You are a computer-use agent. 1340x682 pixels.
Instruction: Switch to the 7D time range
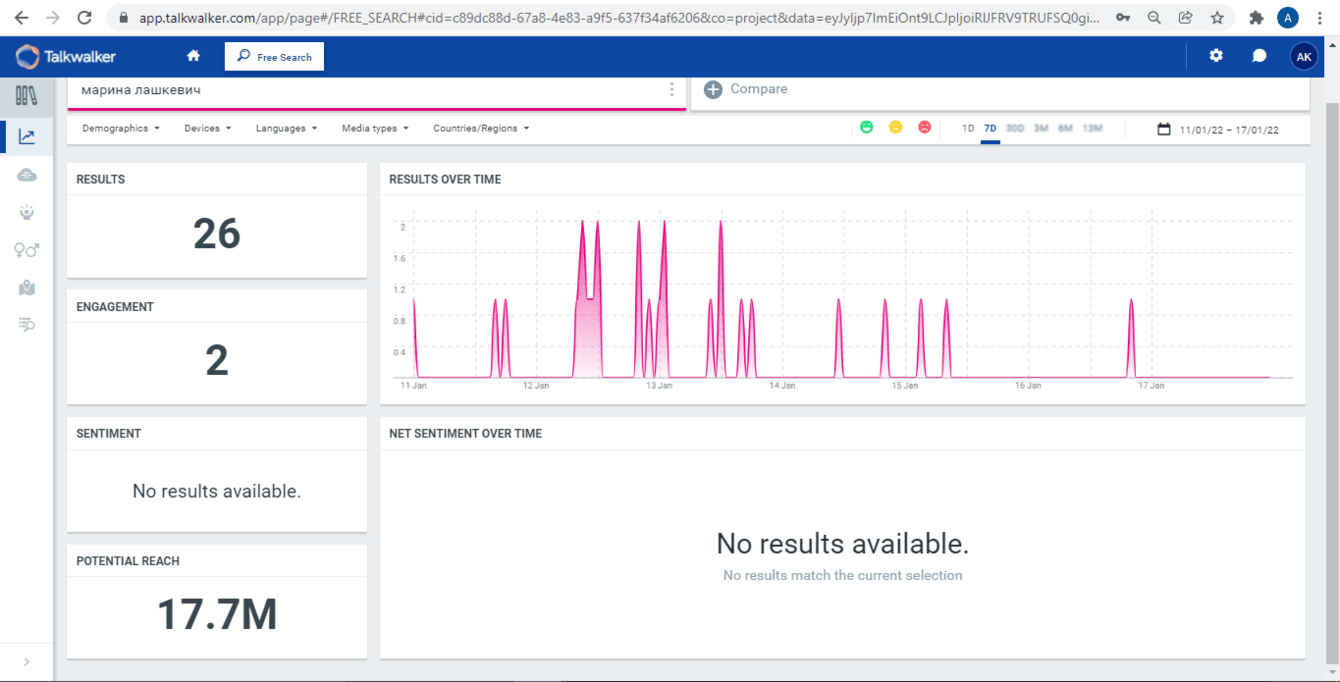click(990, 128)
